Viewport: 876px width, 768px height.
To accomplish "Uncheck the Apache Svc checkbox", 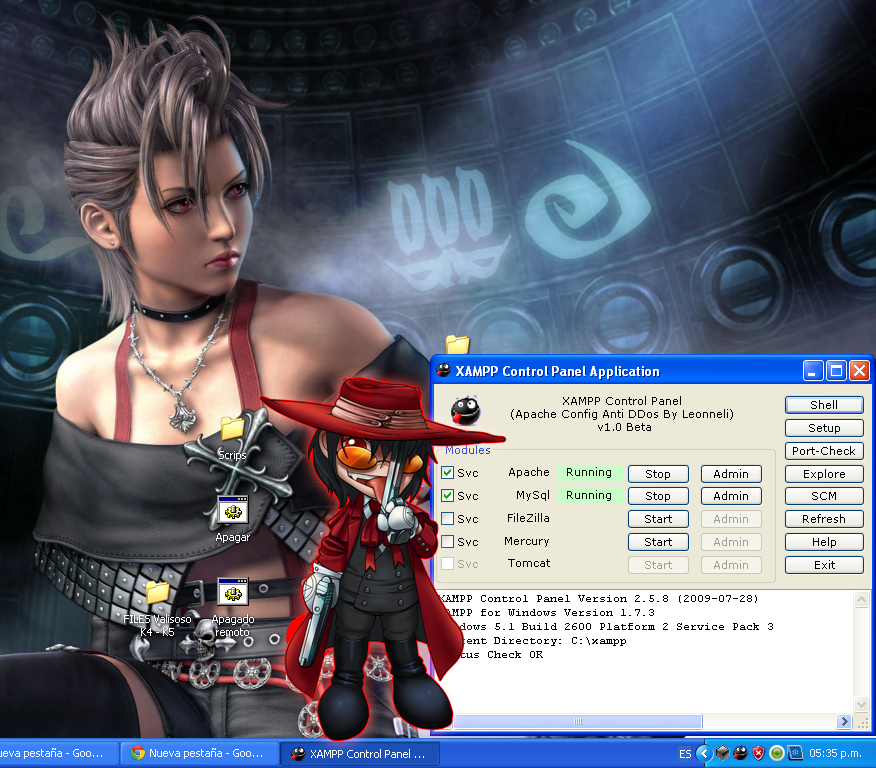I will [448, 473].
